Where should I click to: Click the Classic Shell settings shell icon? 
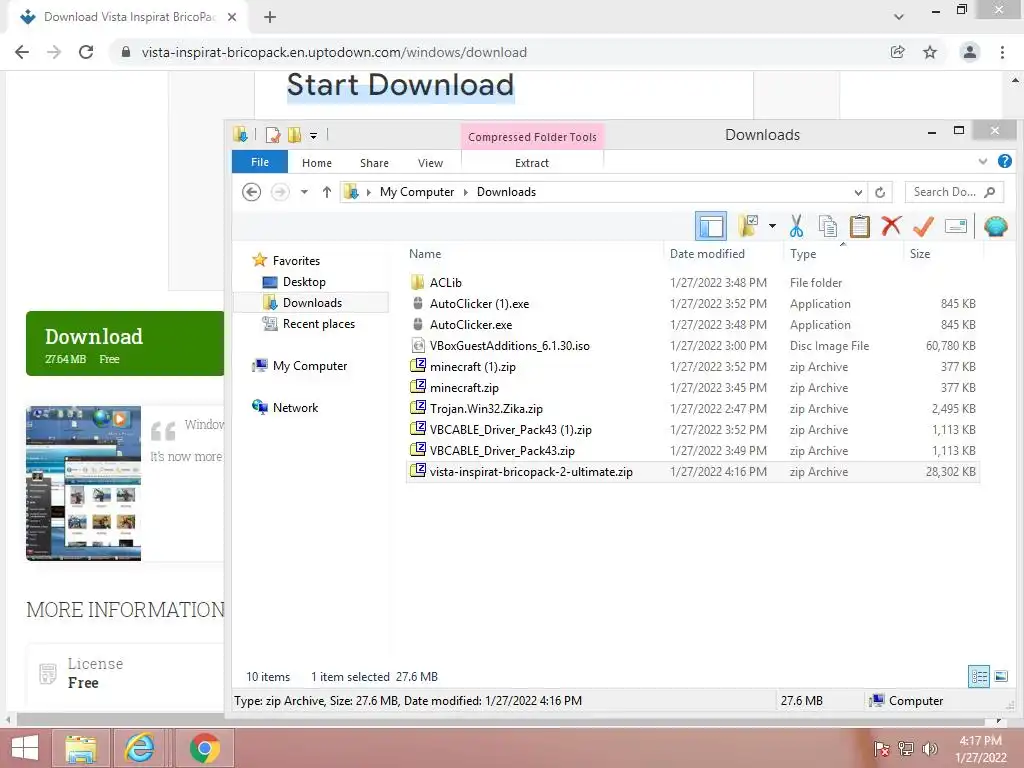coord(995,227)
